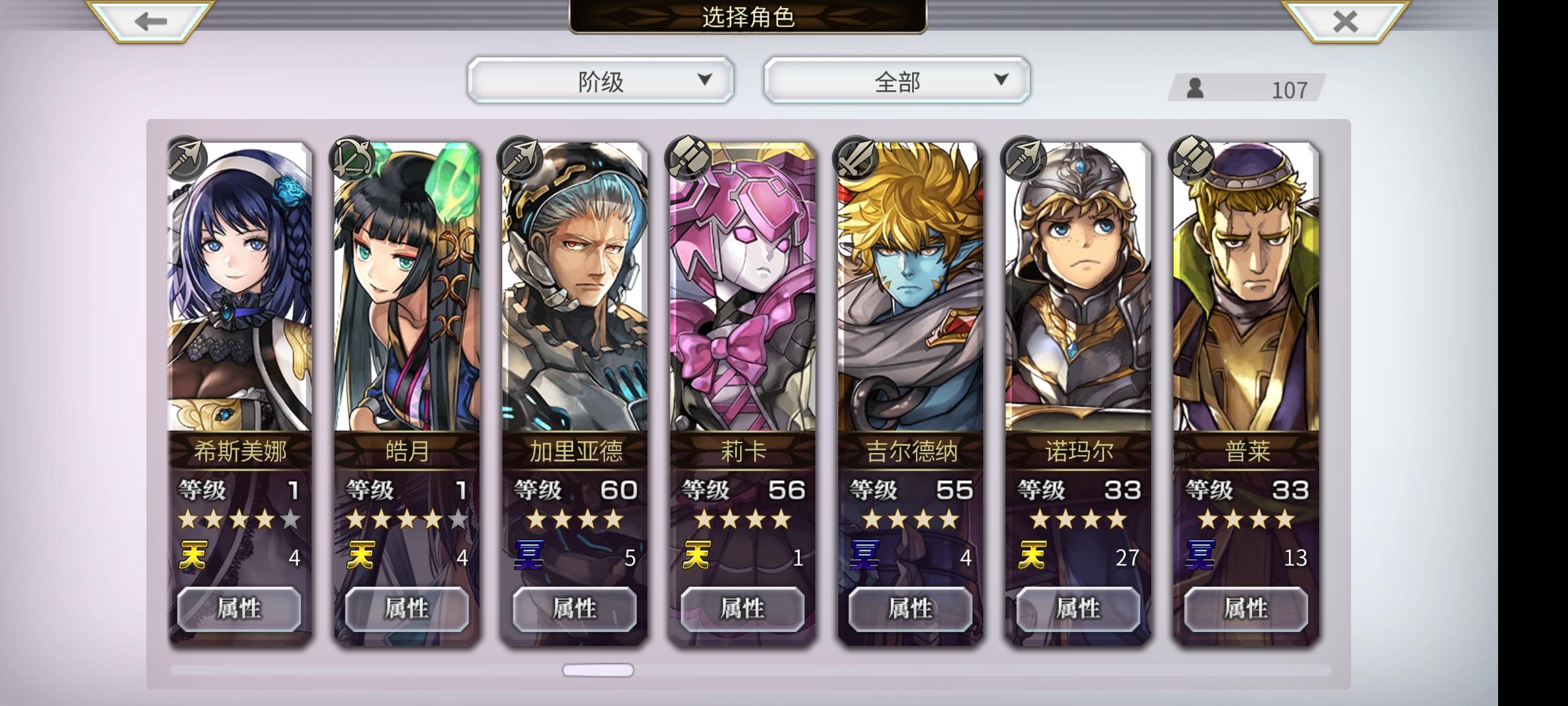Open 属性 for 莉卡
1568x706 pixels.
pos(742,609)
